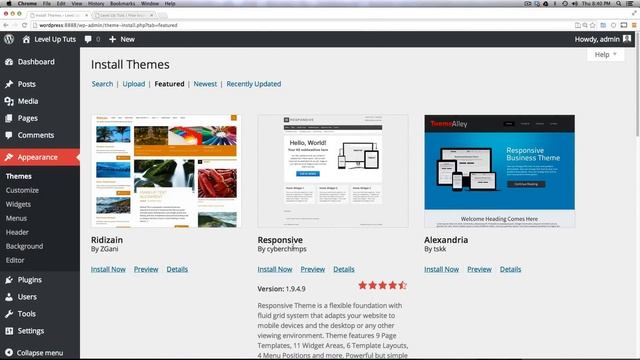Click Howdy, admin account text

[597, 39]
